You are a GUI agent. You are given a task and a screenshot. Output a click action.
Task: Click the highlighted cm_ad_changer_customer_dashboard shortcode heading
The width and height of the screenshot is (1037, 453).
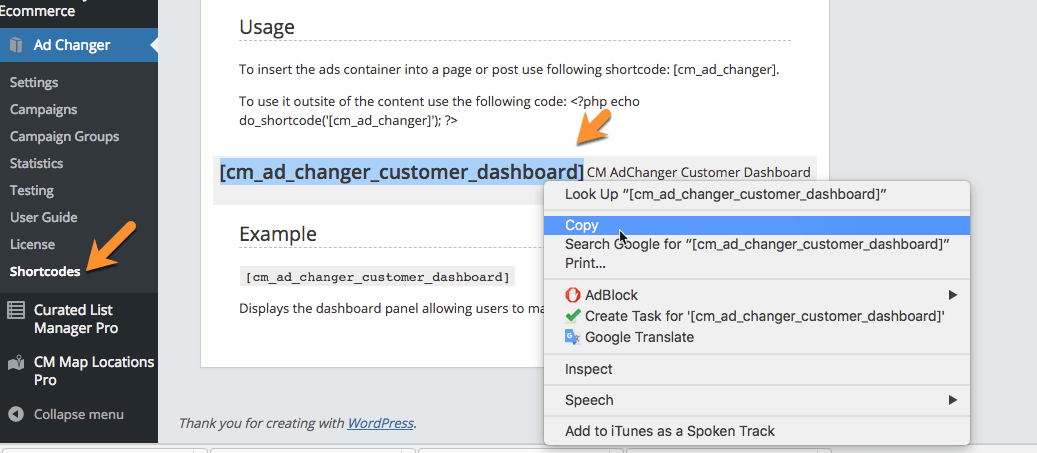[401, 172]
